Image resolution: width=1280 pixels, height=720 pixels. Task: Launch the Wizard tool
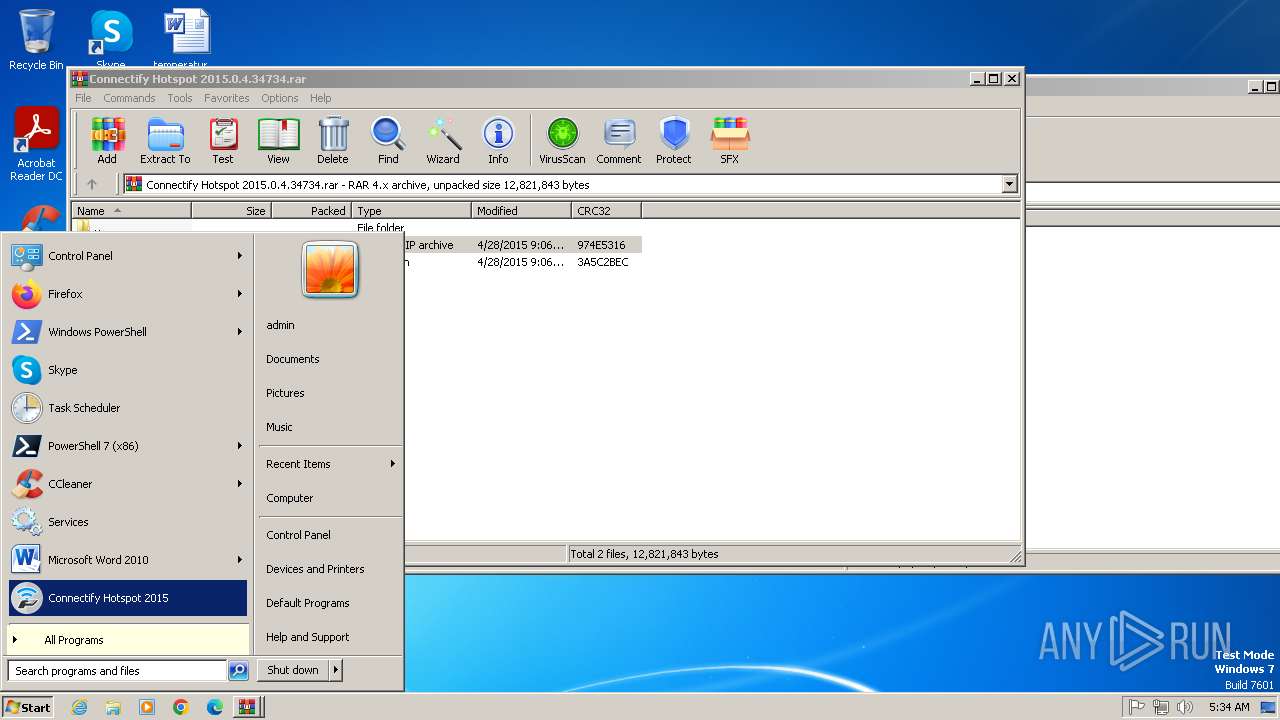pyautogui.click(x=443, y=141)
